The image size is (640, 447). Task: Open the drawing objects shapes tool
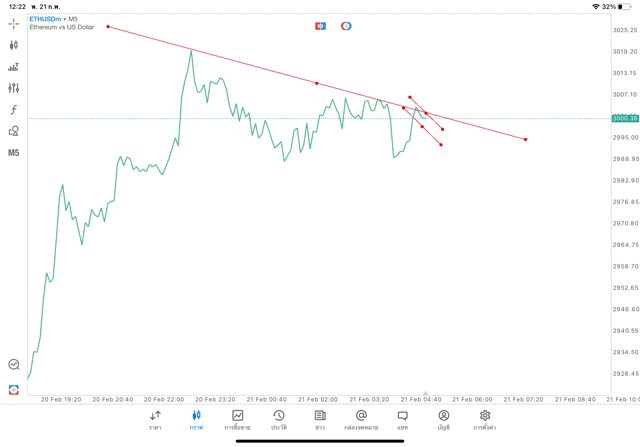[14, 131]
